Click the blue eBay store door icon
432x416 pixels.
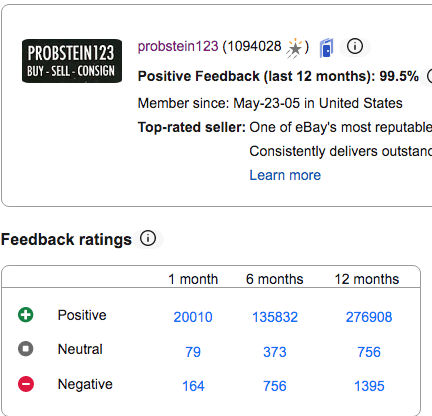point(326,48)
